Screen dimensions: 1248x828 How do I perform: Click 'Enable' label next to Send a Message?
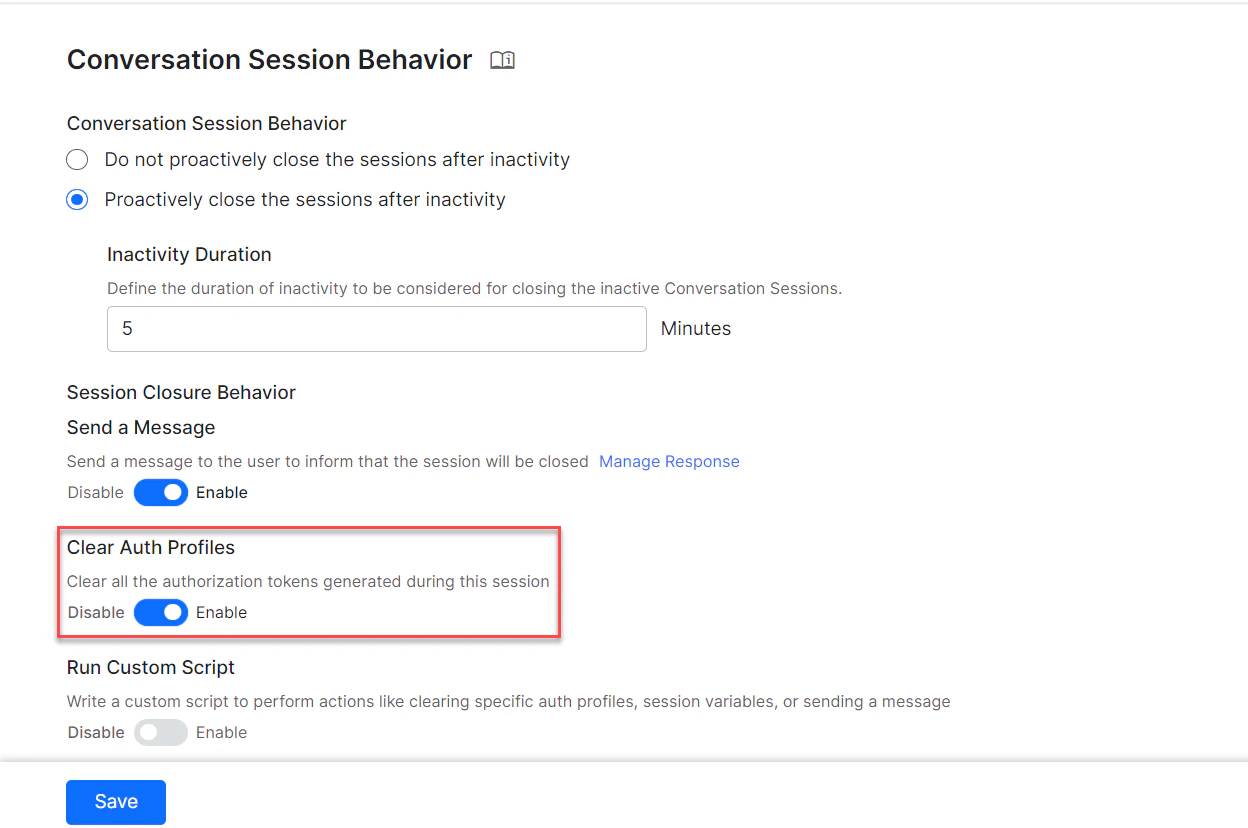pyautogui.click(x=221, y=492)
